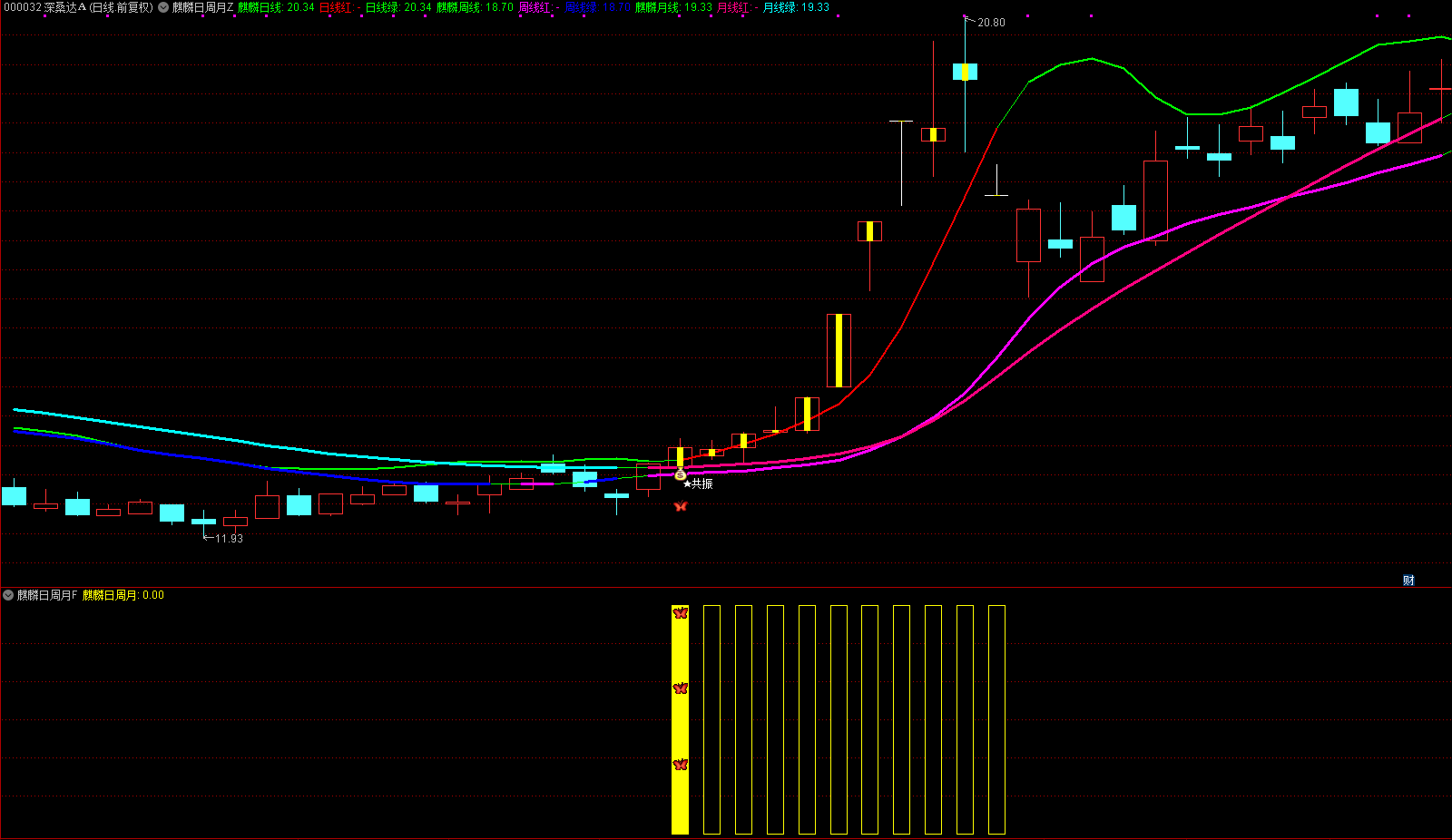Select the 日线绿: 20.34 readout
This screenshot has height=840, width=1452.
point(398,7)
